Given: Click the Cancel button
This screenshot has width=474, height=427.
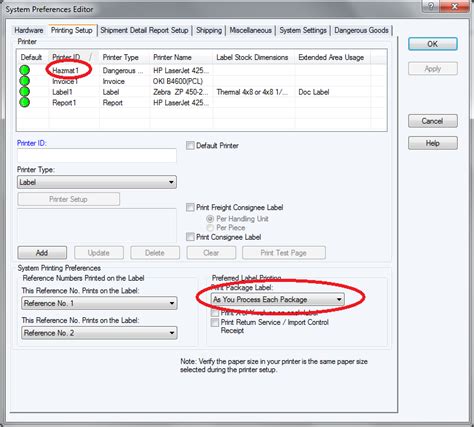Looking at the screenshot, I should 433,121.
